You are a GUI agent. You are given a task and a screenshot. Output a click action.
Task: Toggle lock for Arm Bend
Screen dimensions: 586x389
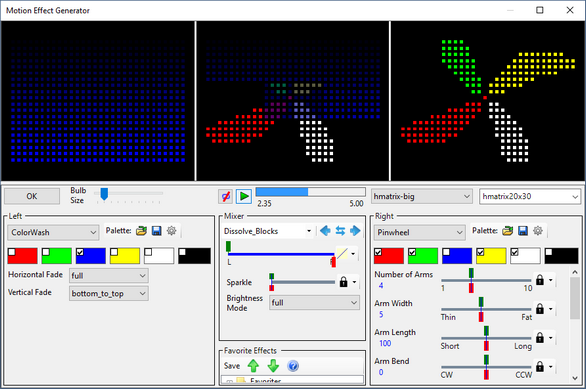point(540,367)
